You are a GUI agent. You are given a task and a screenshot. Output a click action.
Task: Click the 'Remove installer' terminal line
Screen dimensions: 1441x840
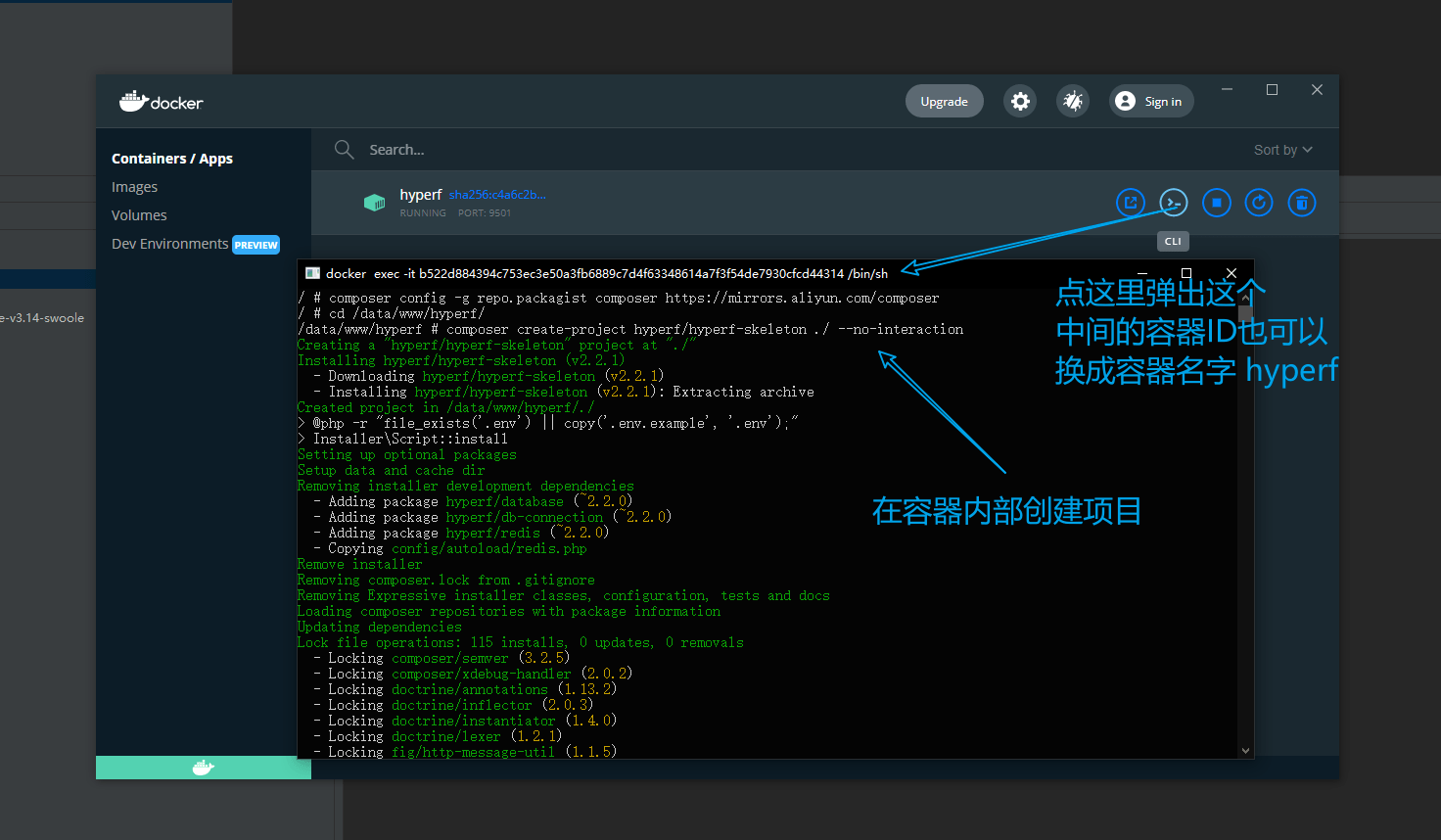[360, 564]
